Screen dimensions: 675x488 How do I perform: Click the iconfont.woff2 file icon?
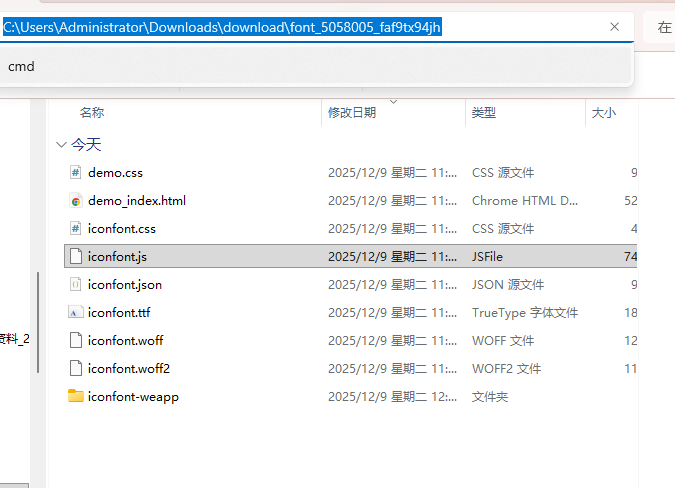click(75, 368)
